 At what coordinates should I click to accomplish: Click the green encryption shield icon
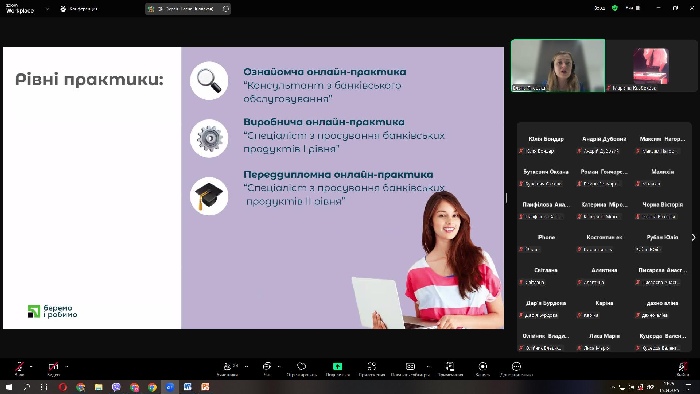coord(615,8)
